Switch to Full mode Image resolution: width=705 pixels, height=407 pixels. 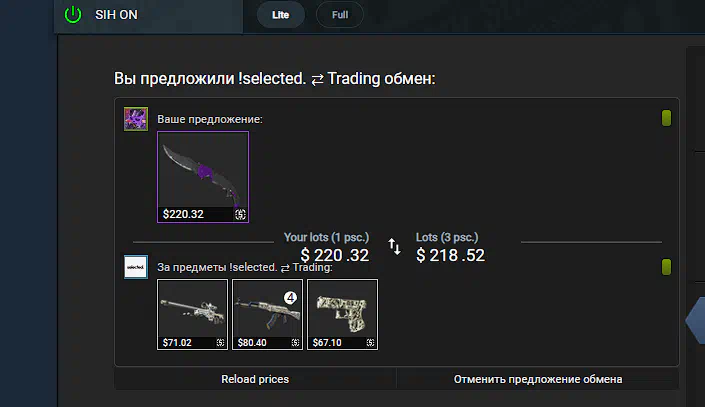click(x=340, y=15)
